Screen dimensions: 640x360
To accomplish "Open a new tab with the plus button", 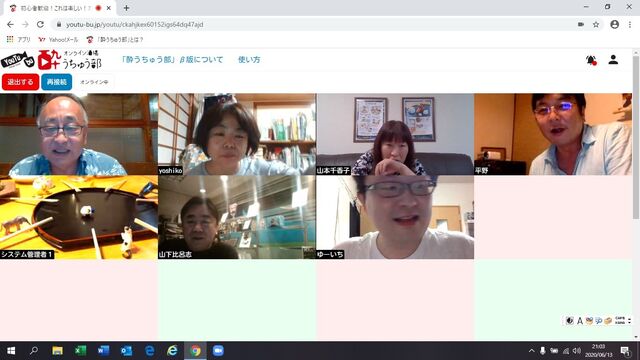I will (x=127, y=8).
